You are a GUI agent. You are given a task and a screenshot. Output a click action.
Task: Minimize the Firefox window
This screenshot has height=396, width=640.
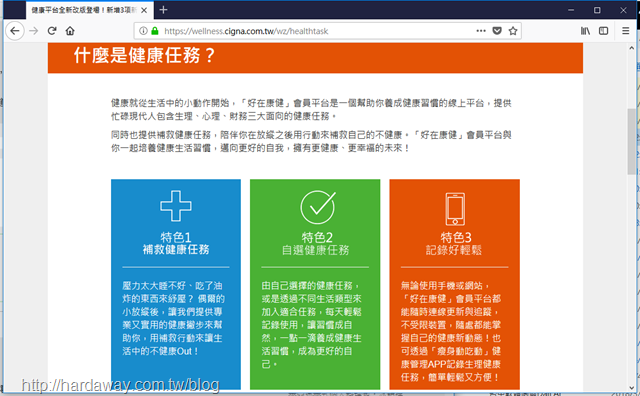571,10
